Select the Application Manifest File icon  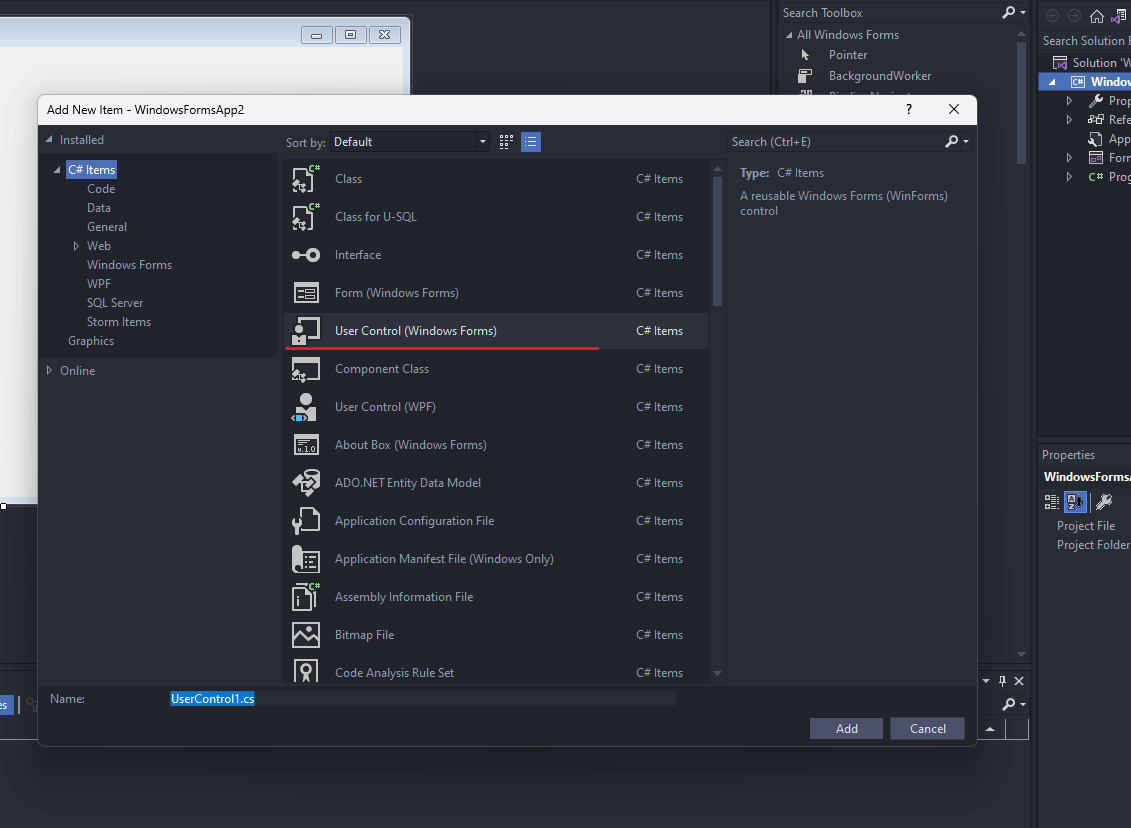[x=306, y=559]
